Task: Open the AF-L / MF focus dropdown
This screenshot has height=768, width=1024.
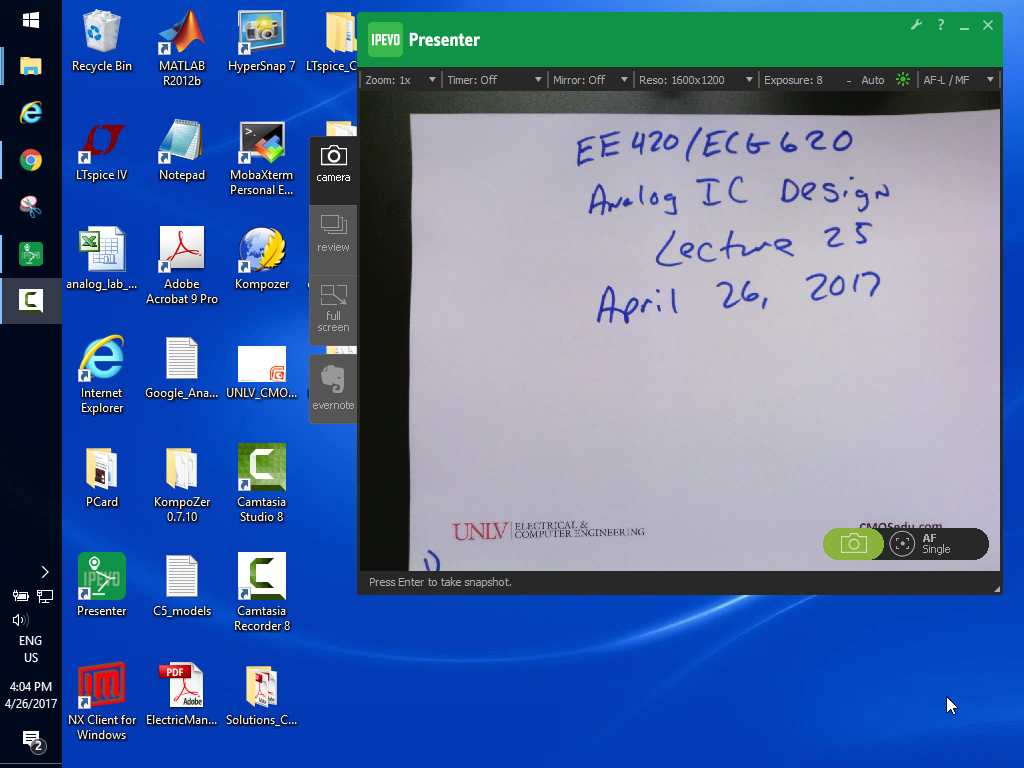Action: [958, 80]
